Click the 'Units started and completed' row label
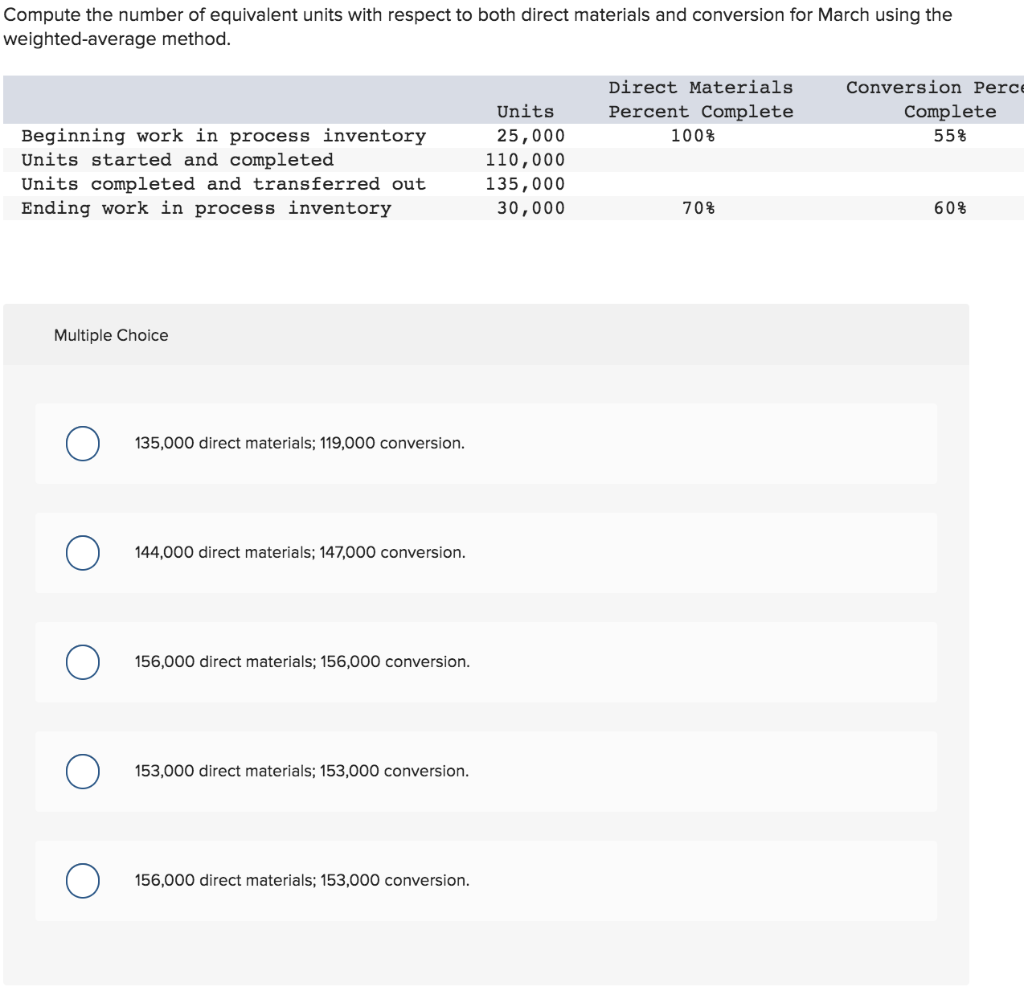 point(177,160)
